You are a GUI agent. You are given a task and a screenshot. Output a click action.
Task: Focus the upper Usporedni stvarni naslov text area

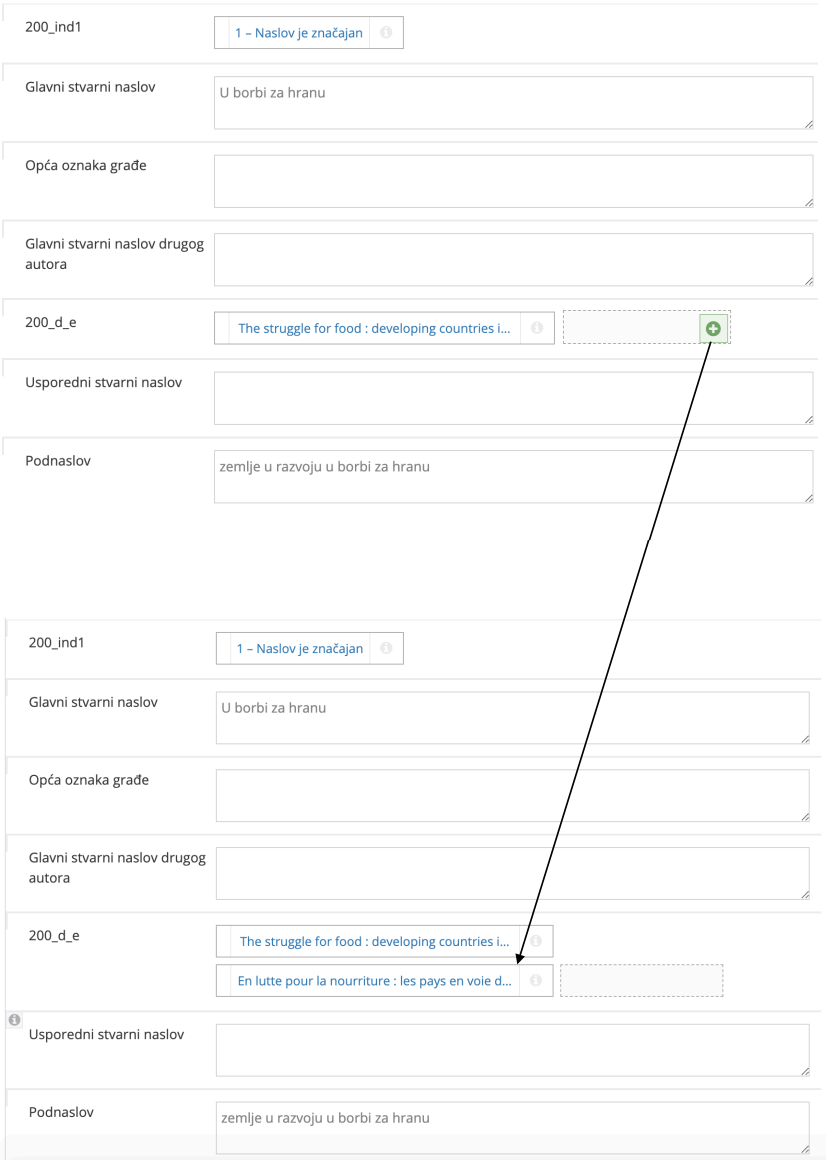[x=512, y=398]
